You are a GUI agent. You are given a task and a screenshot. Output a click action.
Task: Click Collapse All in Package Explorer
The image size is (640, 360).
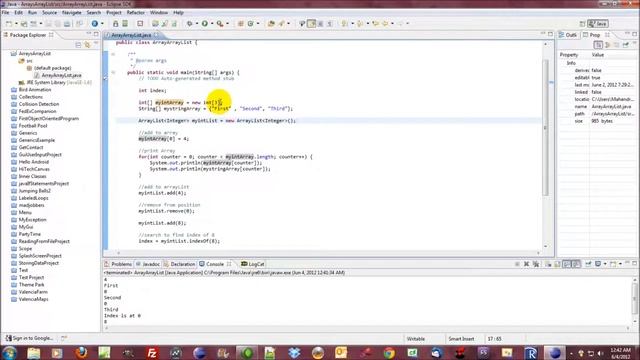[x=78, y=44]
